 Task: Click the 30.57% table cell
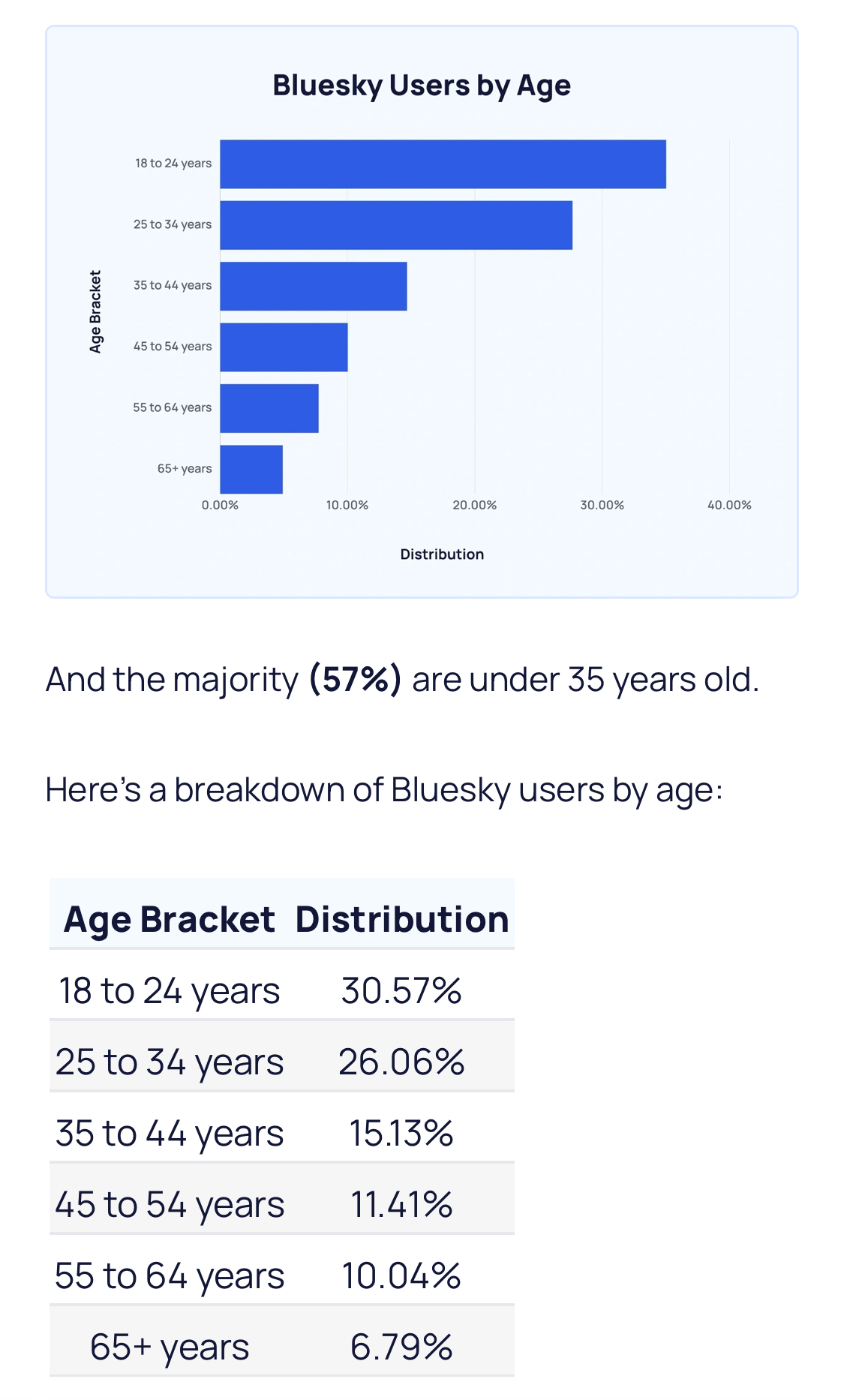401,990
